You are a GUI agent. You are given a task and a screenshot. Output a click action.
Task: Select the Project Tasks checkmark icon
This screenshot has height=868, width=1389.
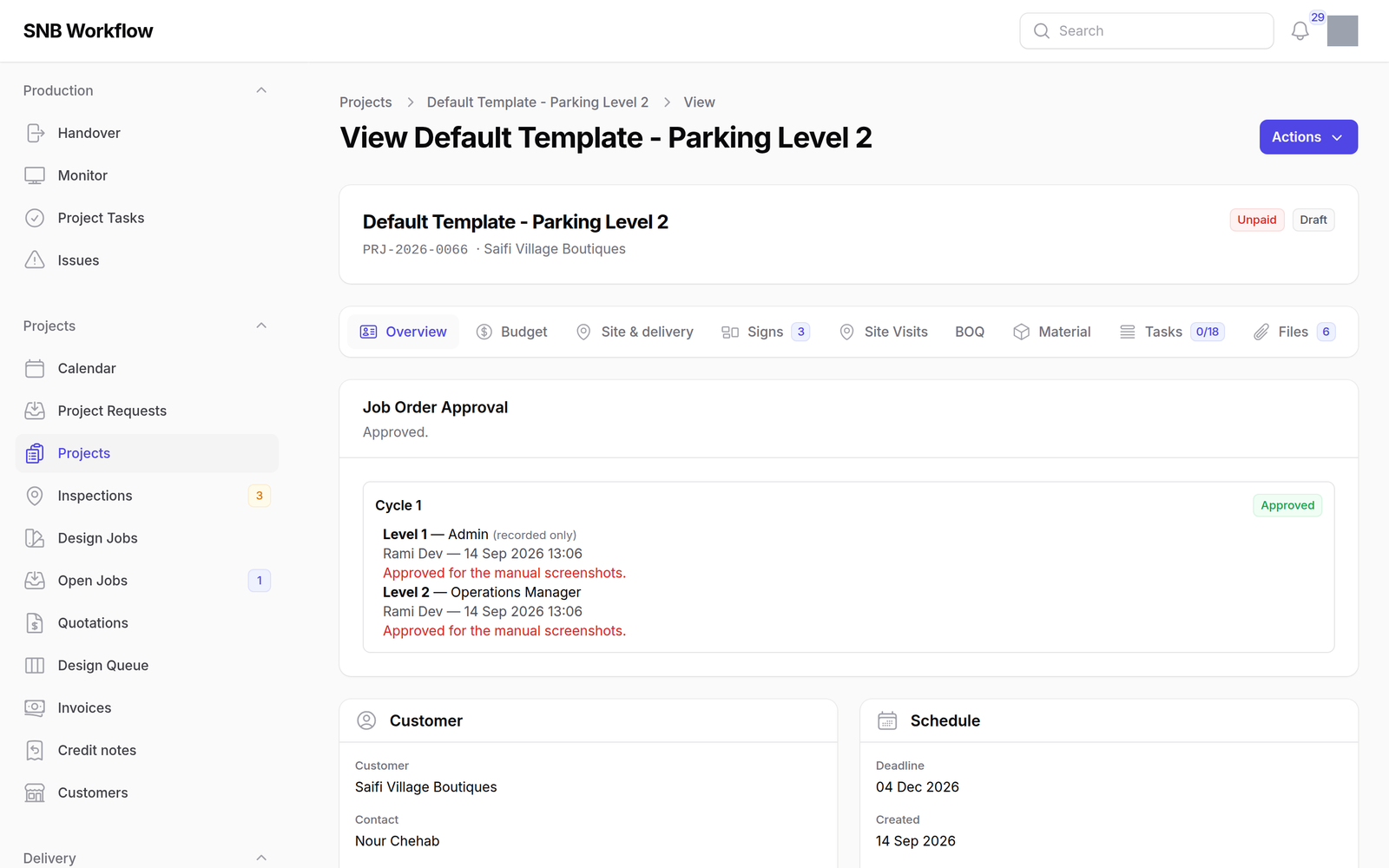35,218
